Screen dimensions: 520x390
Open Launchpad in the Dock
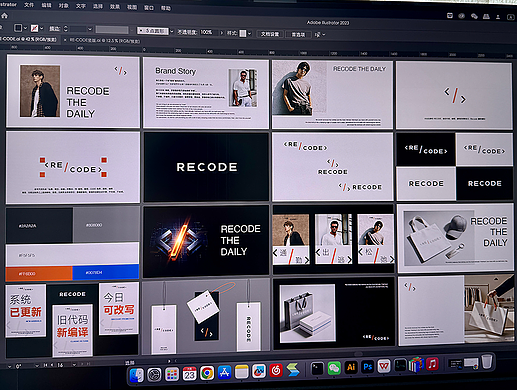pos(172,375)
